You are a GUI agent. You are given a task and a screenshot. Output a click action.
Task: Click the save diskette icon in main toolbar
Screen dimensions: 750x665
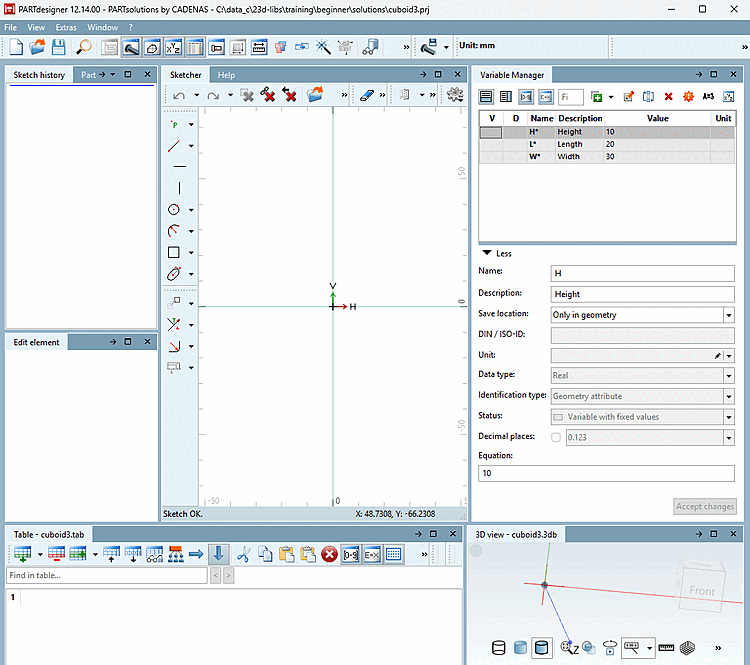(x=58, y=47)
